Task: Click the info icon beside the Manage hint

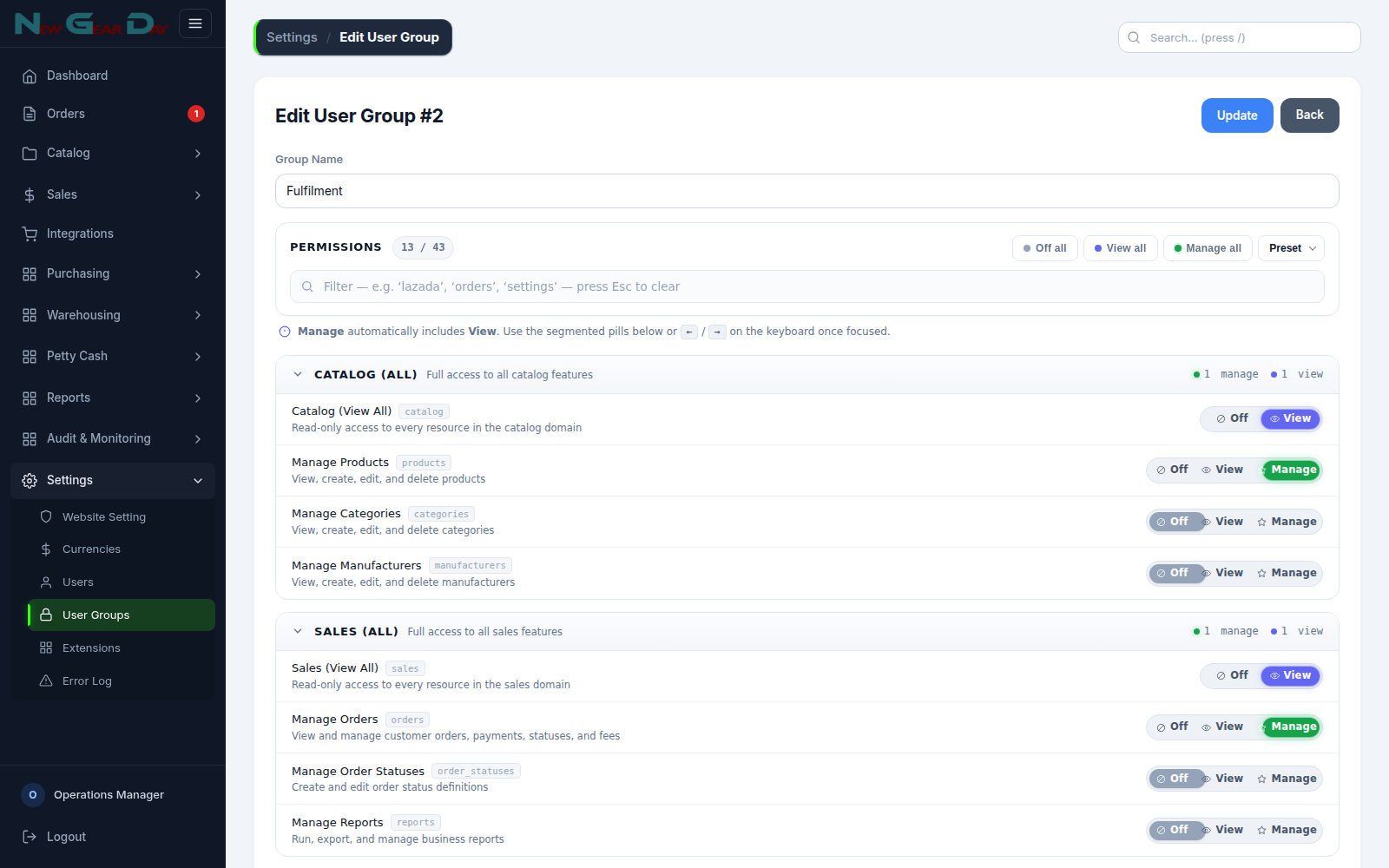Action: (x=284, y=332)
